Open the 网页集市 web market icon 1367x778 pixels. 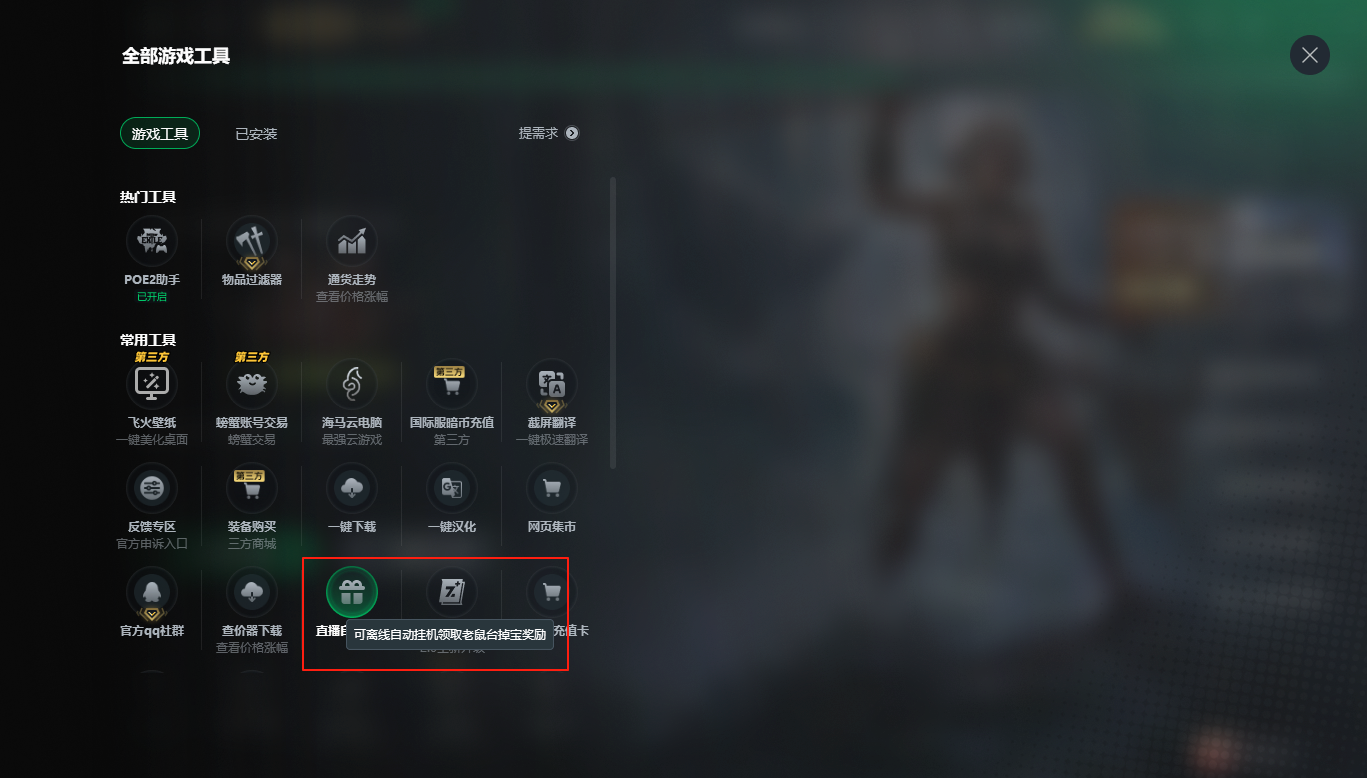(552, 488)
